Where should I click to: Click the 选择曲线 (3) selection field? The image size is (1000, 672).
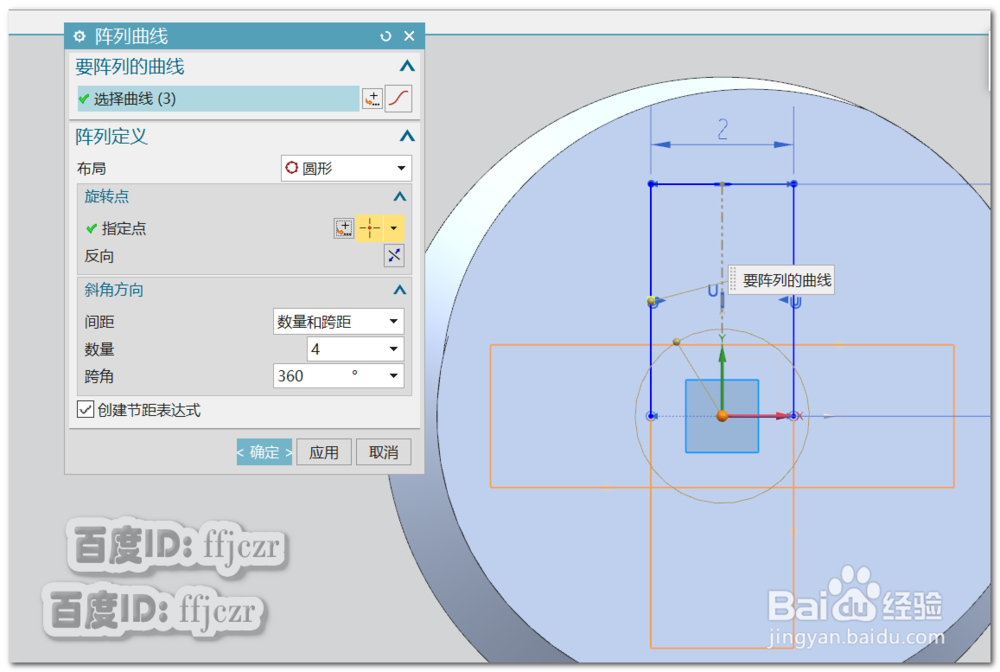click(x=218, y=99)
